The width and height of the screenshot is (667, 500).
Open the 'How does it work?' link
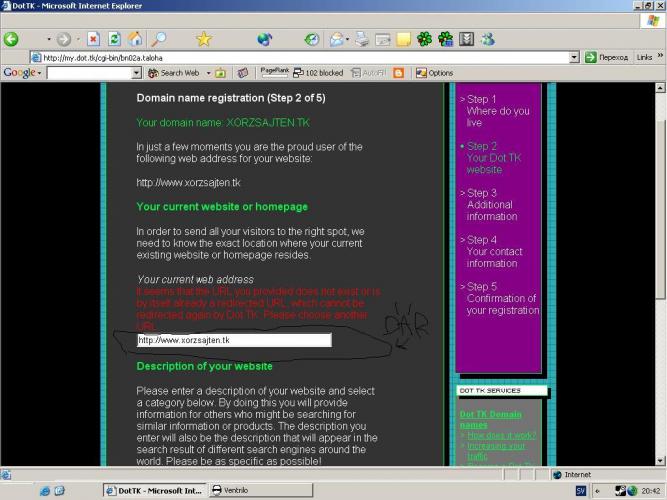[x=502, y=435]
